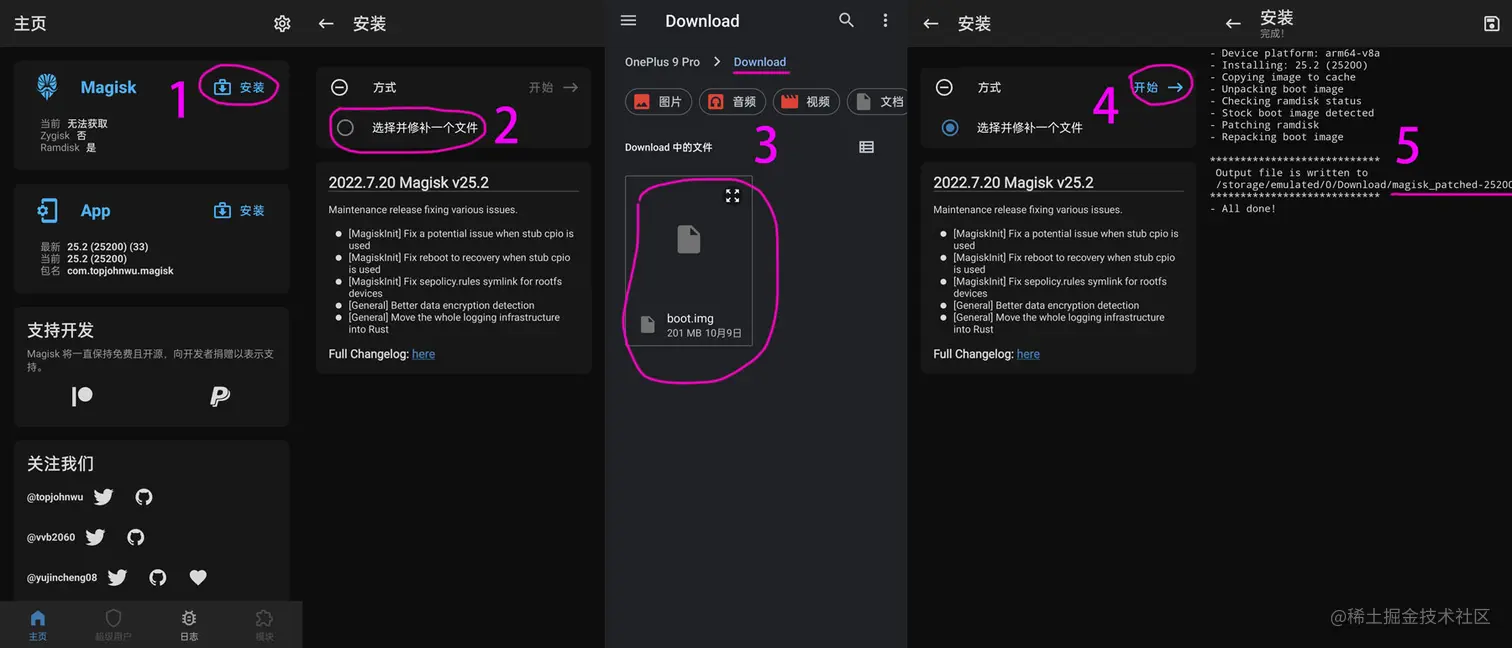Screen dimensions: 1512x648
Task: Click the com.topjohnwu.magisk package name text
Action: (x=120, y=271)
